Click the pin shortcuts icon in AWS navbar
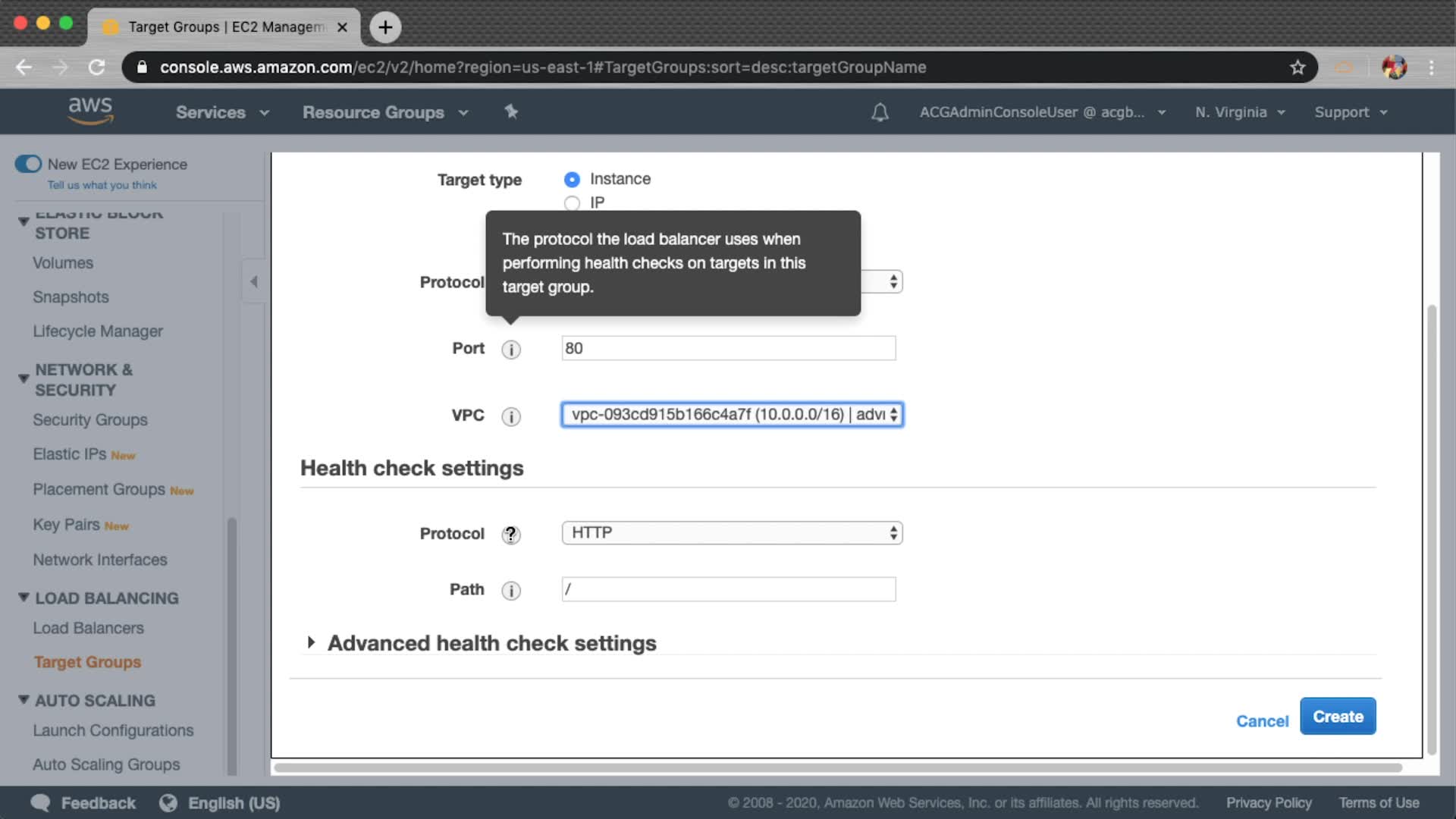The width and height of the screenshot is (1456, 819). pyautogui.click(x=511, y=112)
